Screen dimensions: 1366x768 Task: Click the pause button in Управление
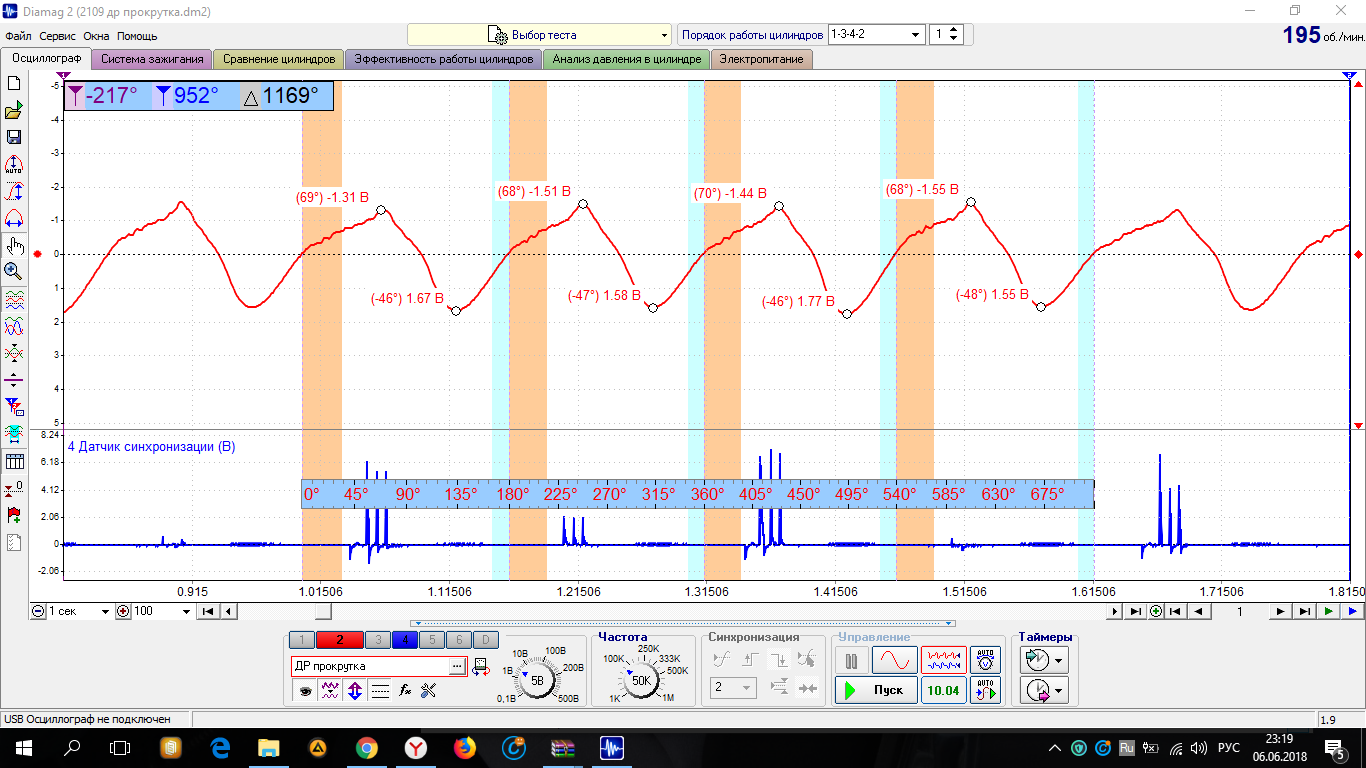[852, 661]
